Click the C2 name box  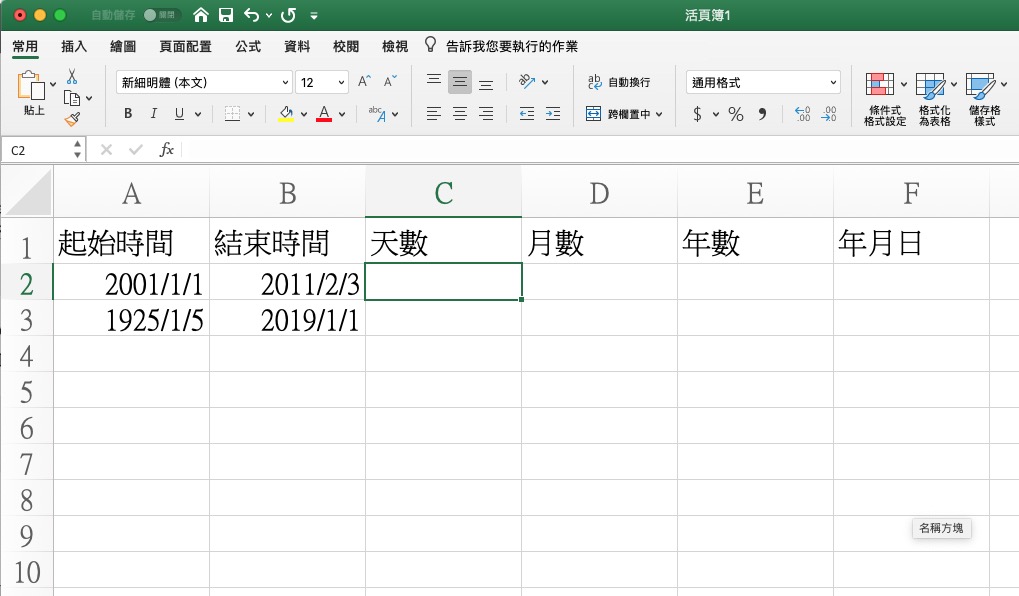click(38, 150)
